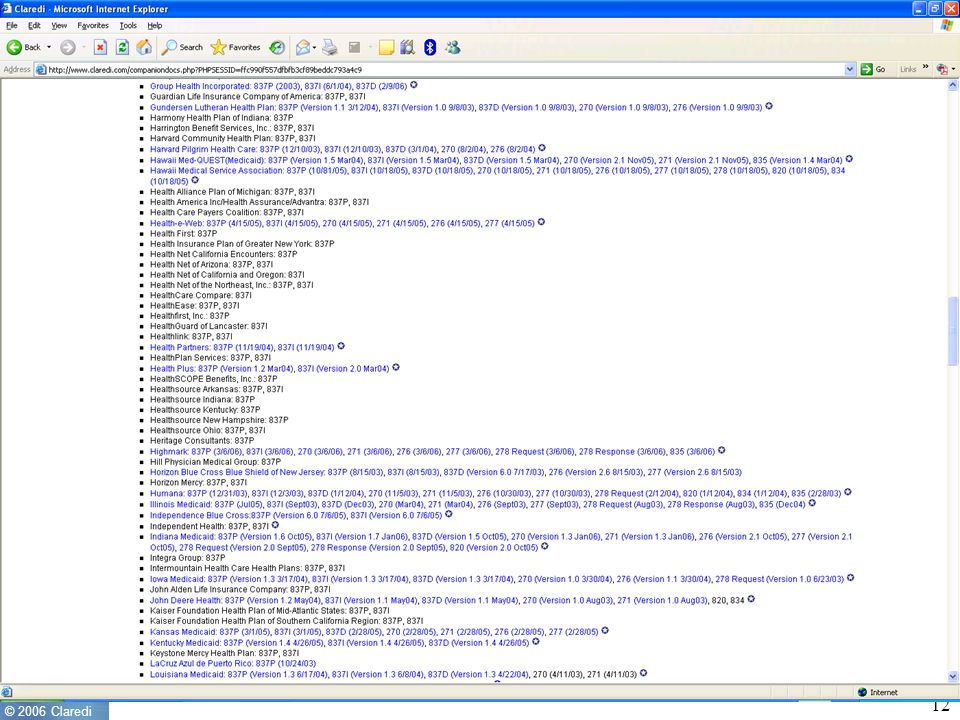Image resolution: width=960 pixels, height=720 pixels.
Task: Open the Favorites menu
Action: tap(93, 26)
